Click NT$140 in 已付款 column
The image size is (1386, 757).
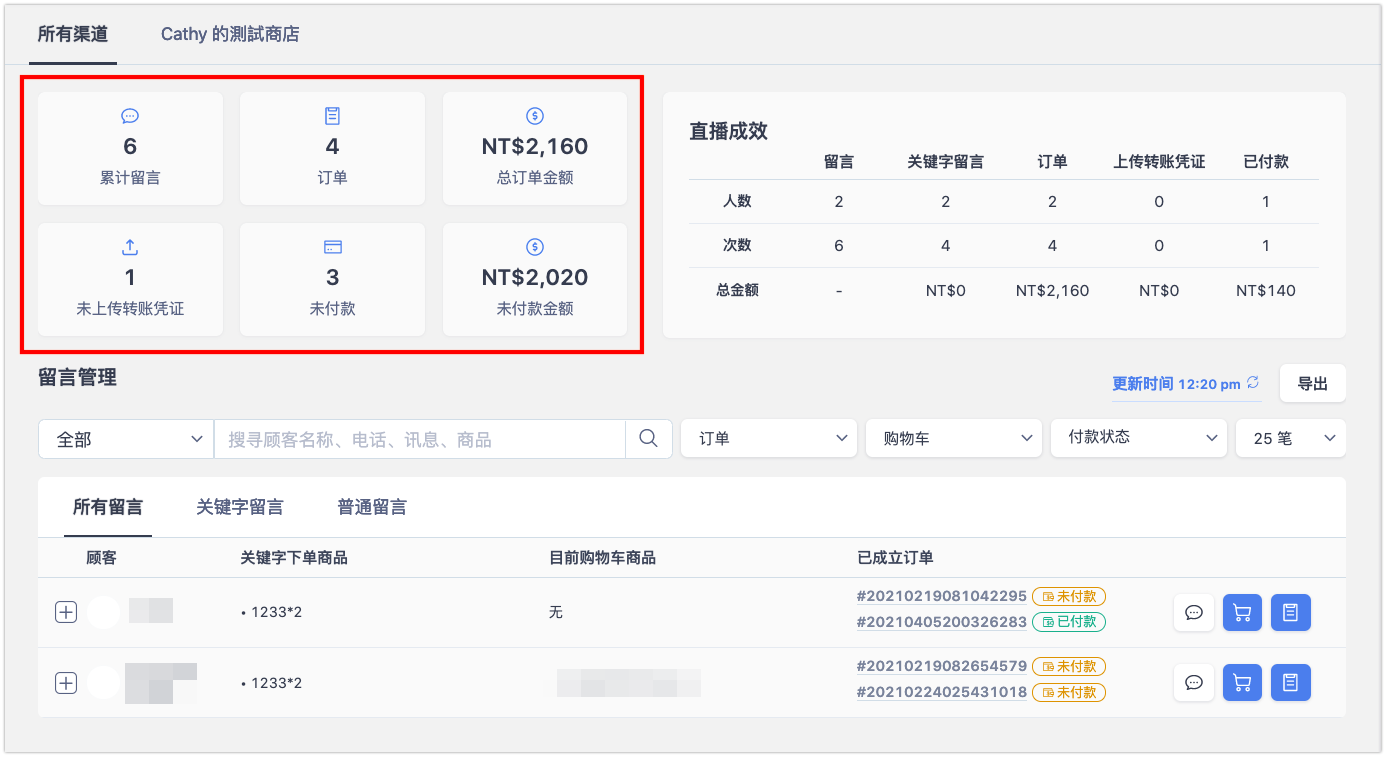(1266, 291)
